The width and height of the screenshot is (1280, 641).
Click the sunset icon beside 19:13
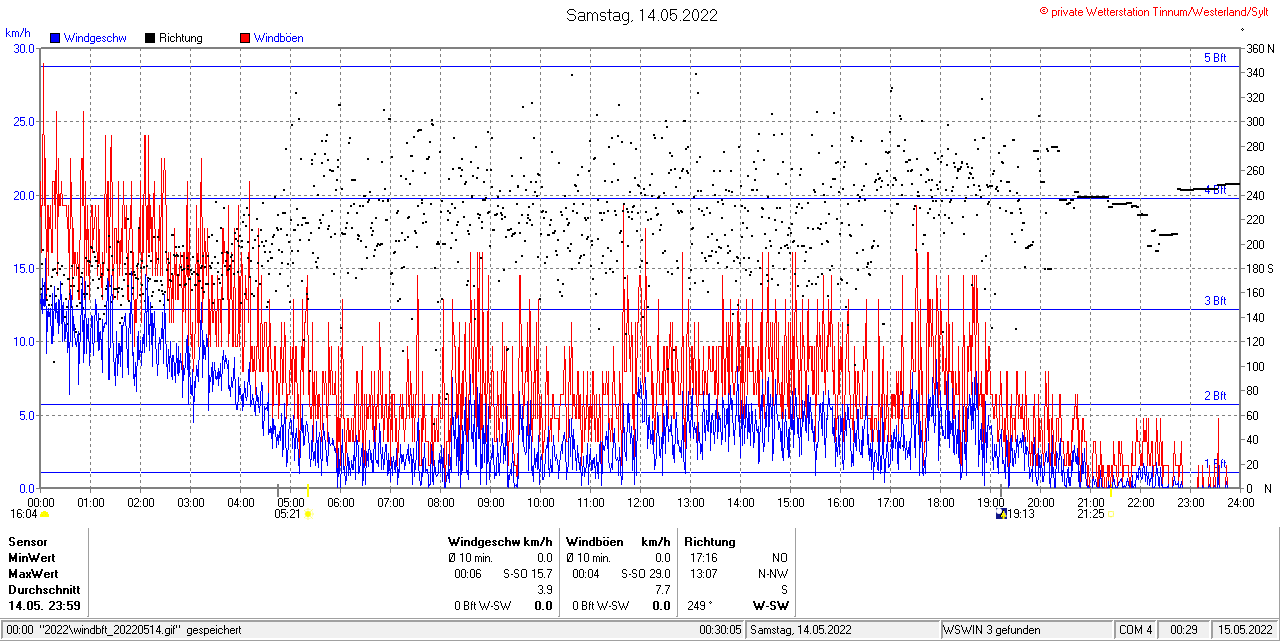pyautogui.click(x=1001, y=514)
